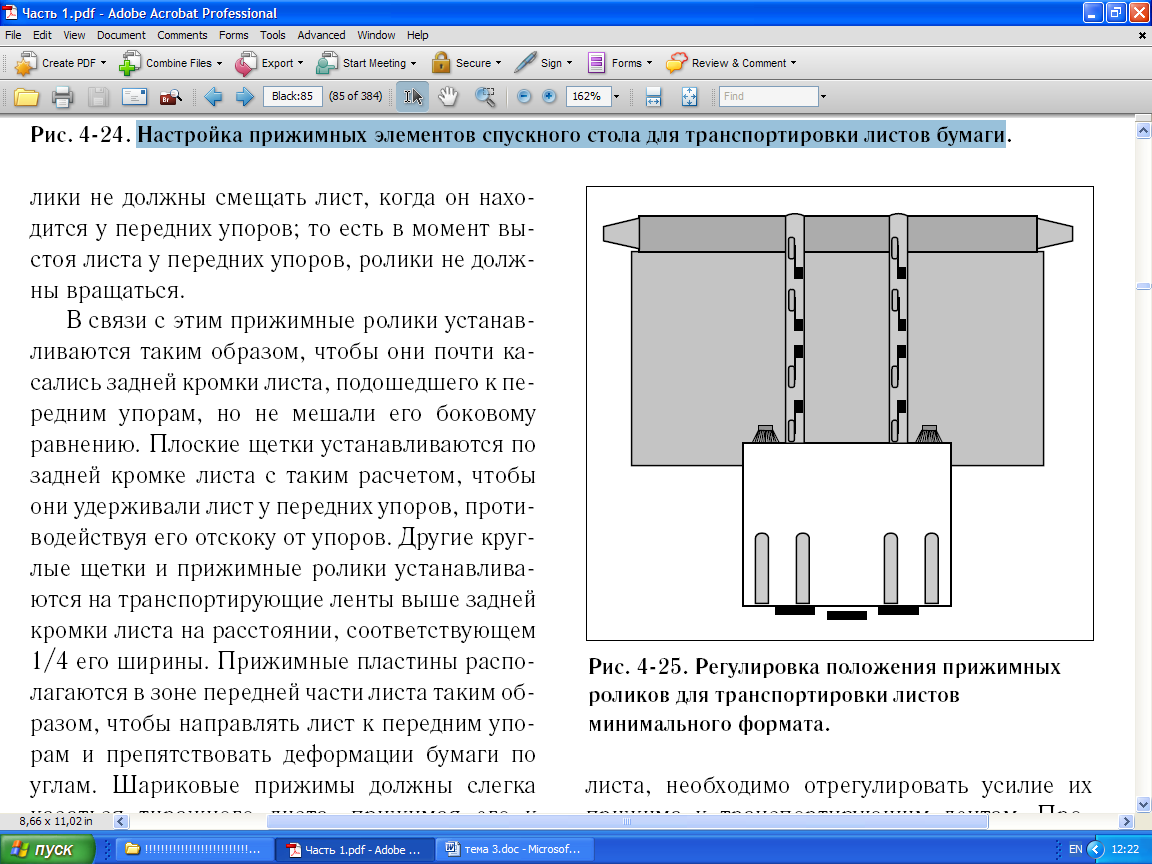1152x864 pixels.
Task: Click the highlighted caption of figure 4-24
Action: click(571, 135)
